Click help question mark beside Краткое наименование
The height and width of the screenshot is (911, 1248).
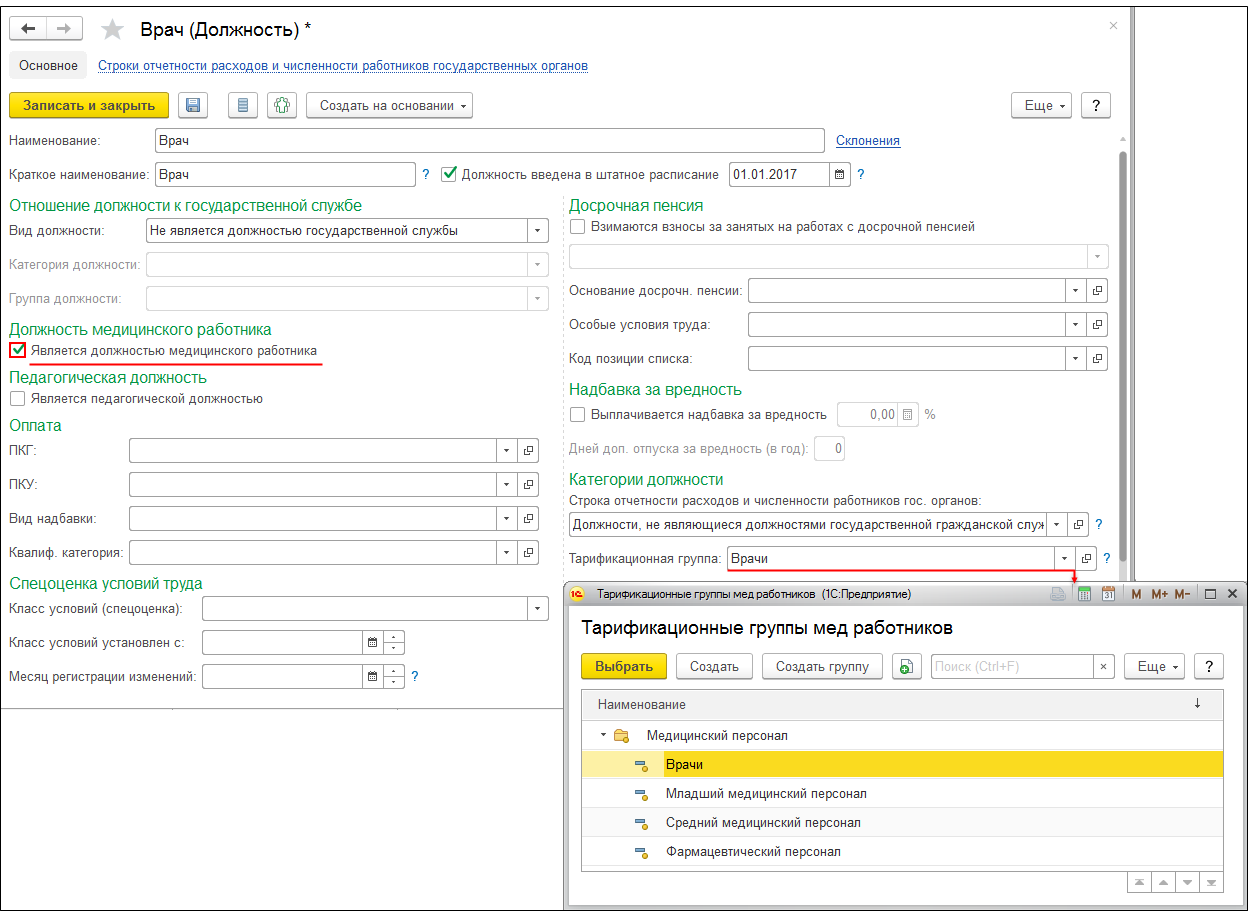[426, 174]
